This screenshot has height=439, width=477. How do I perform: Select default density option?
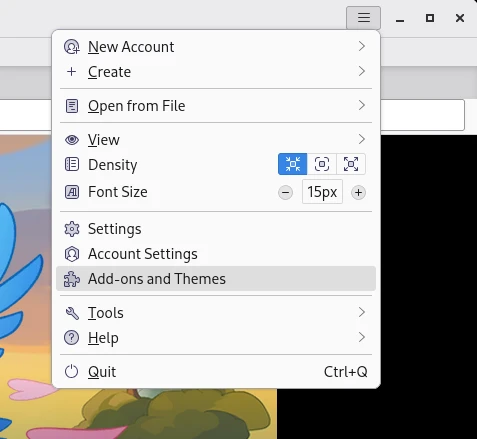pyautogui.click(x=322, y=164)
